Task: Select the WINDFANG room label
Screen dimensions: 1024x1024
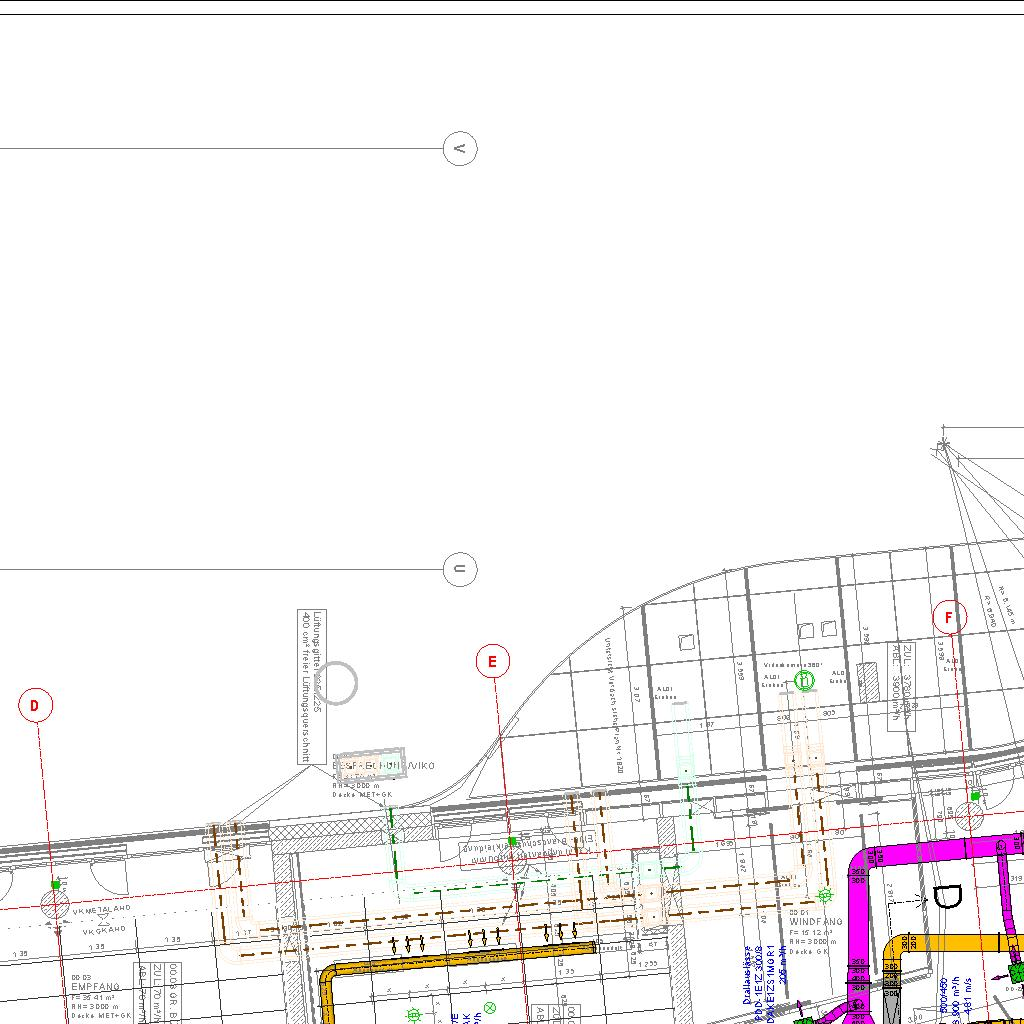Action: pos(816,921)
